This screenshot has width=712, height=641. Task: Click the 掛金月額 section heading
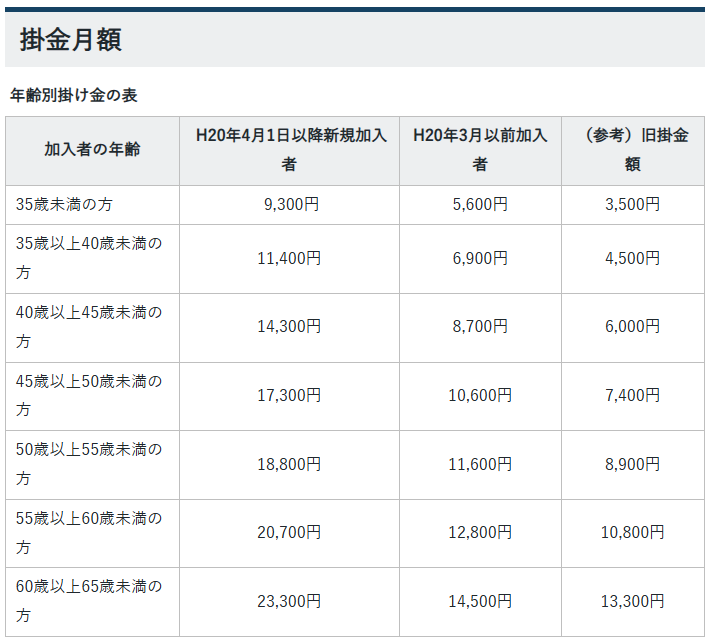71,40
